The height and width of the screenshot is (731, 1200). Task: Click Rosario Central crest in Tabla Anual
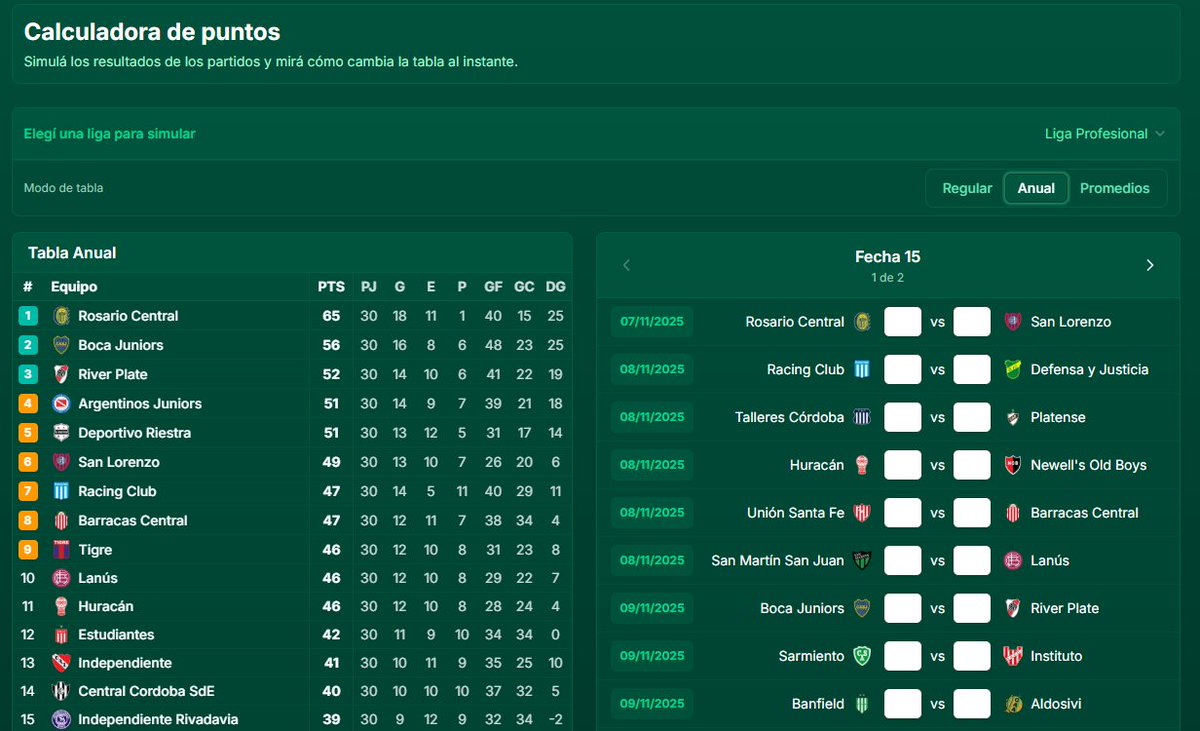[x=60, y=316]
